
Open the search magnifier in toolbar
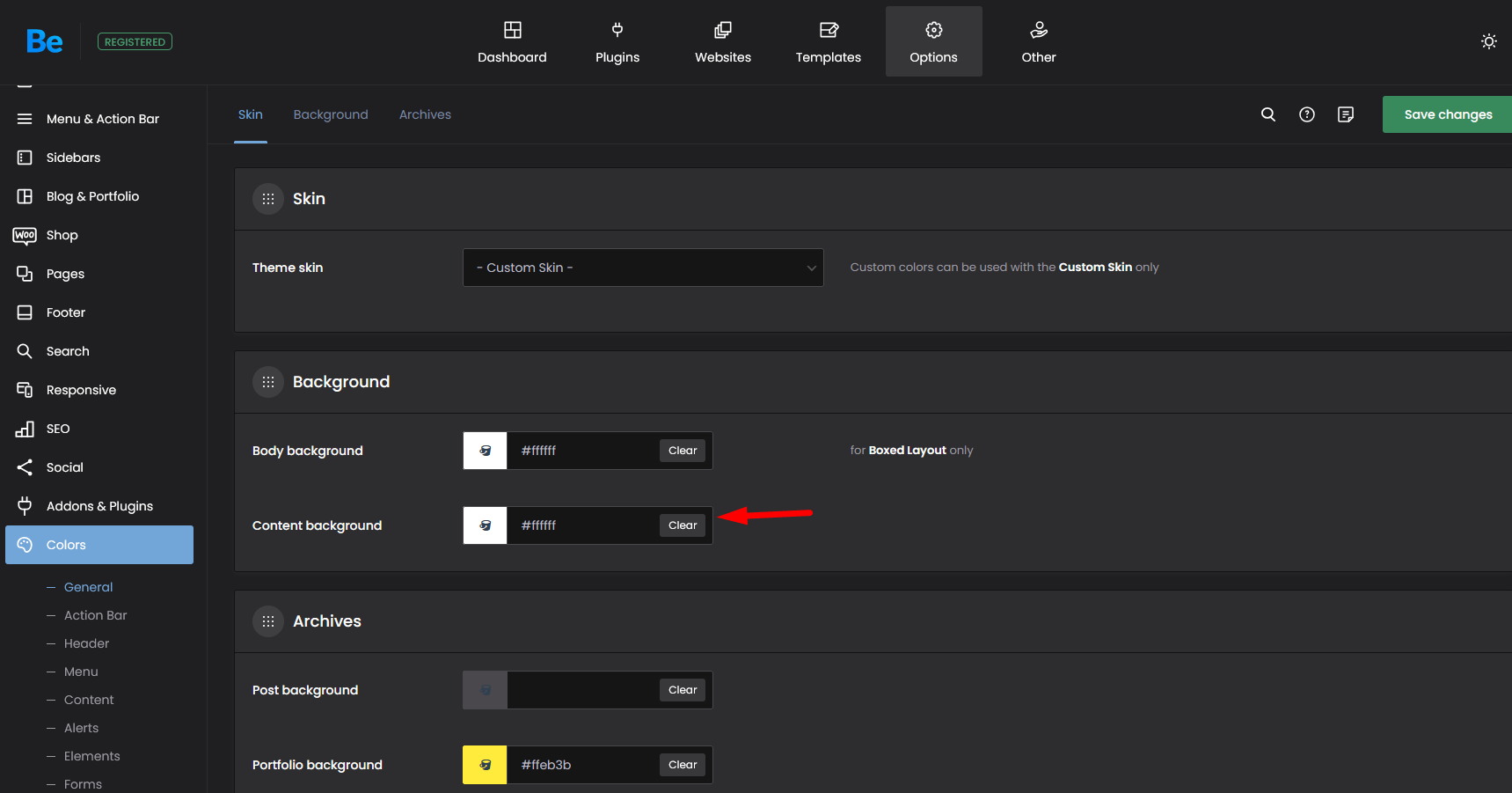pyautogui.click(x=1268, y=114)
